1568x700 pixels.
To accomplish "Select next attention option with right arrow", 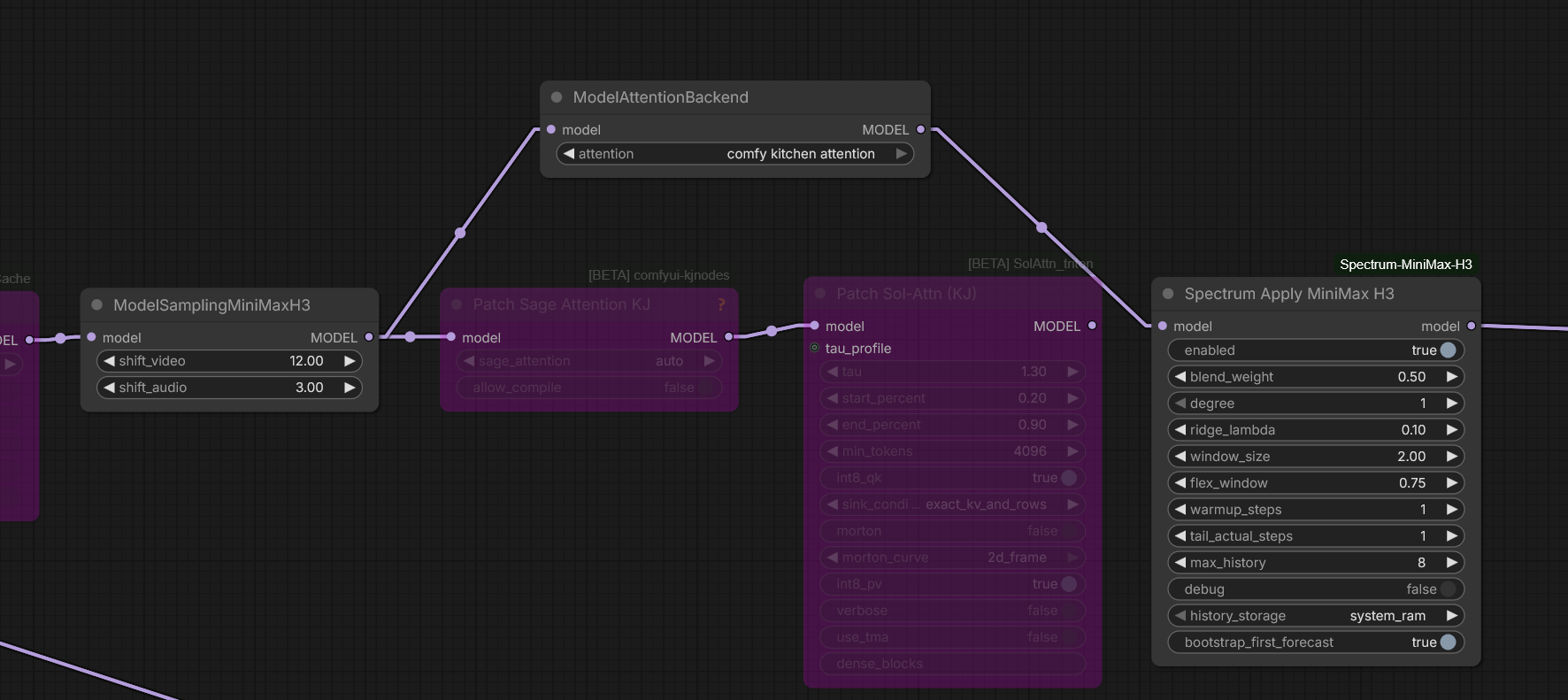I will pyautogui.click(x=901, y=154).
